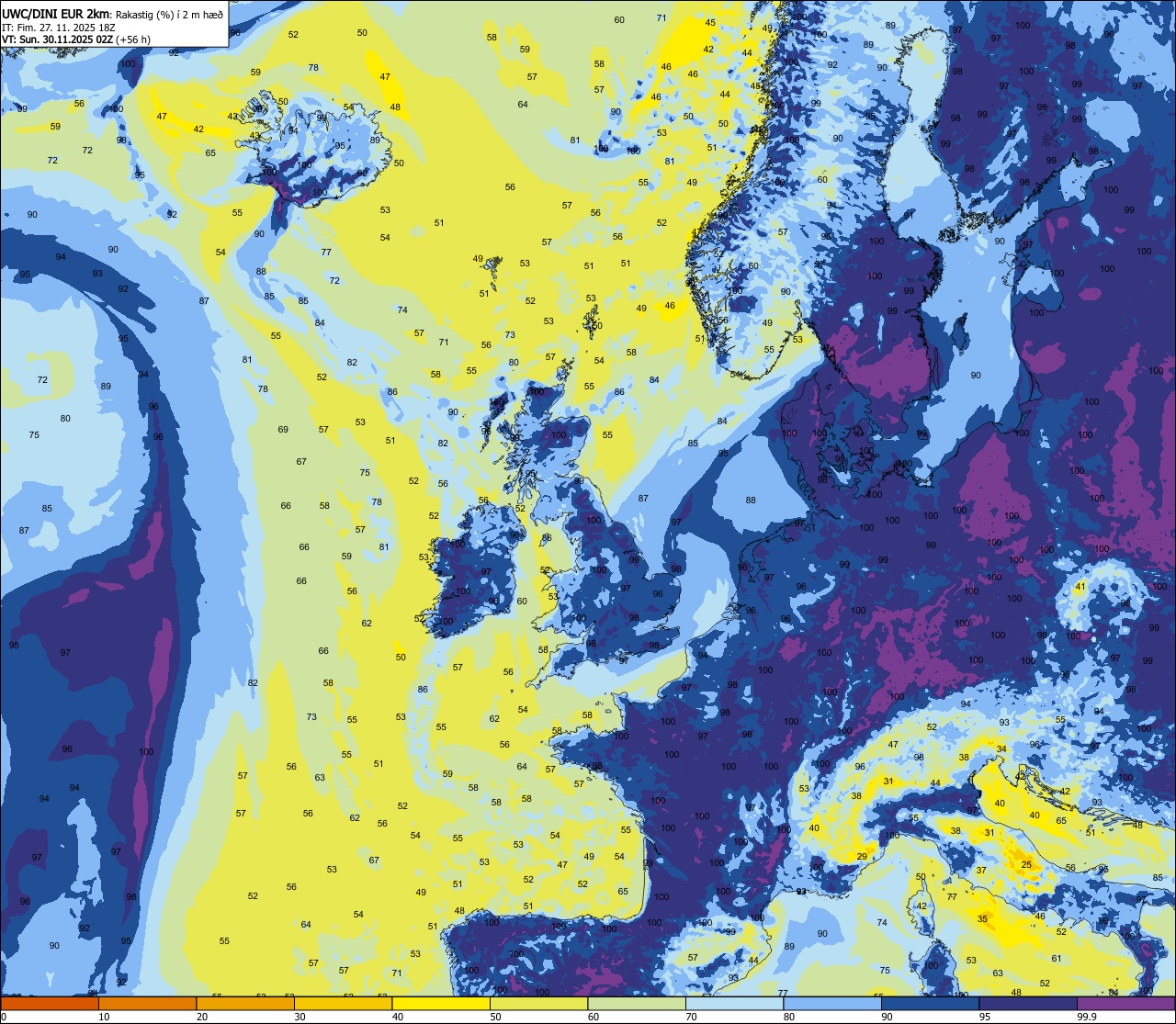
Task: Select the legend segment between 95 and 99.9
Action: 1028,1003
